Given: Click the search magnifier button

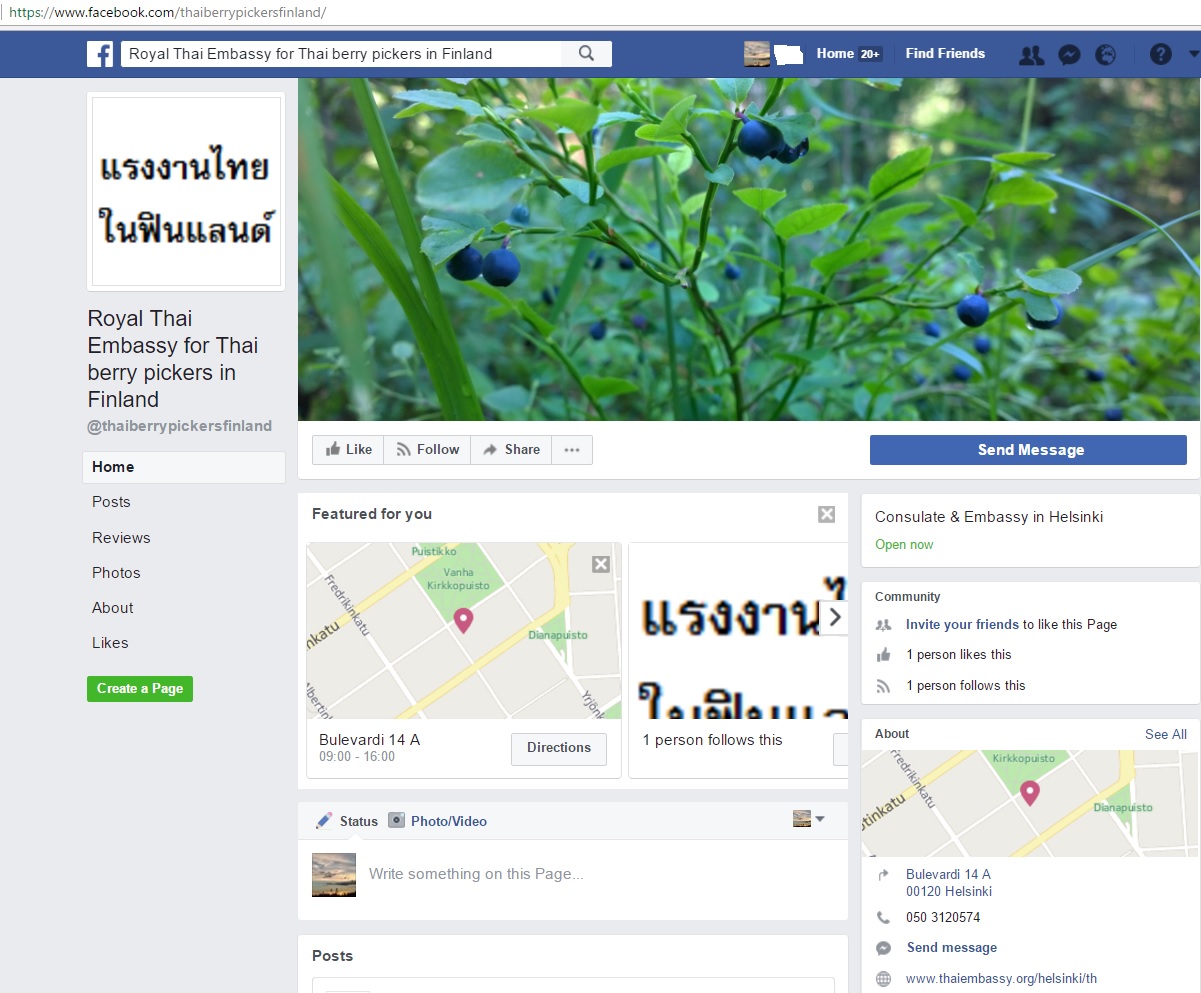Looking at the screenshot, I should pyautogui.click(x=587, y=54).
